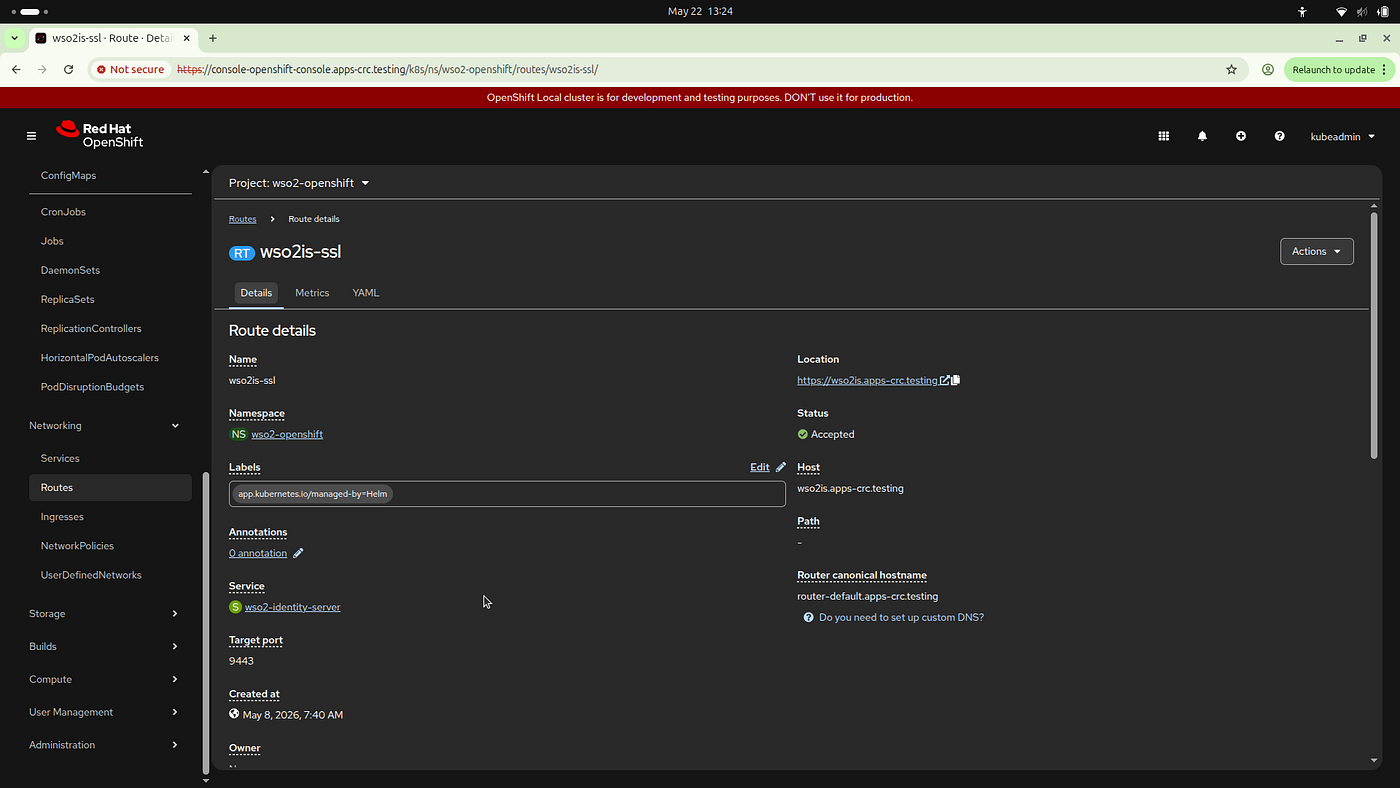Go back in browser history
1400x788 pixels.
16,69
